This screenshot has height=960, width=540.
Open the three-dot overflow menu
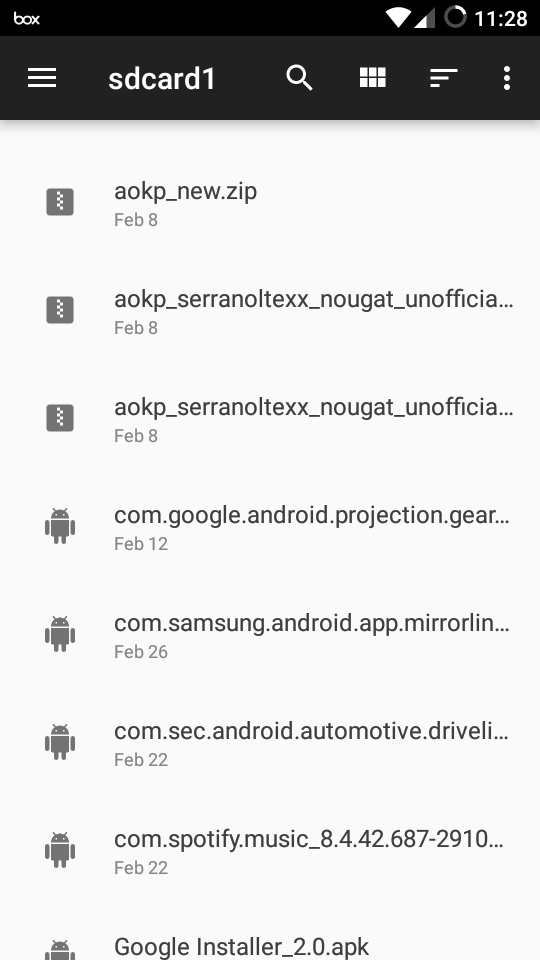click(x=506, y=78)
